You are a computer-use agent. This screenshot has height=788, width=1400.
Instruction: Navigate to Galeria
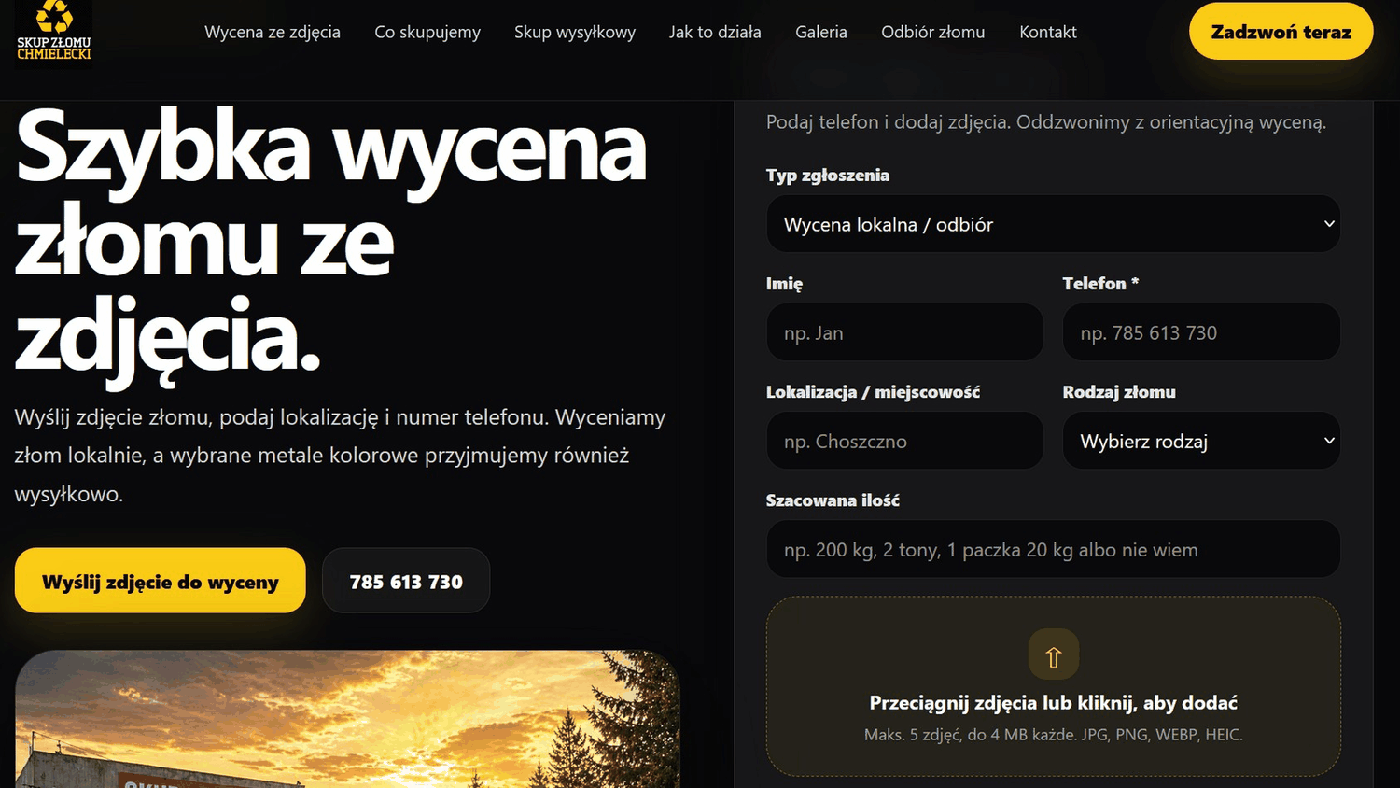click(x=821, y=32)
